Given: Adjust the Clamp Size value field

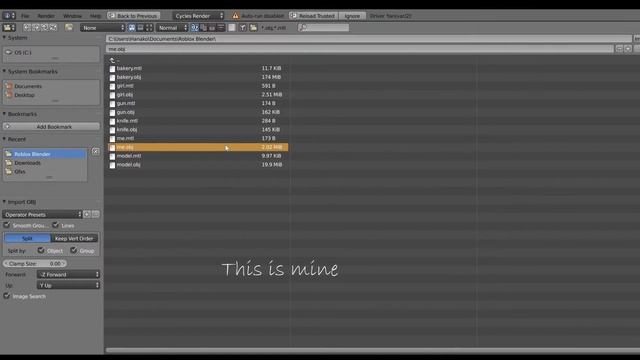Looking at the screenshot, I should point(35,264).
